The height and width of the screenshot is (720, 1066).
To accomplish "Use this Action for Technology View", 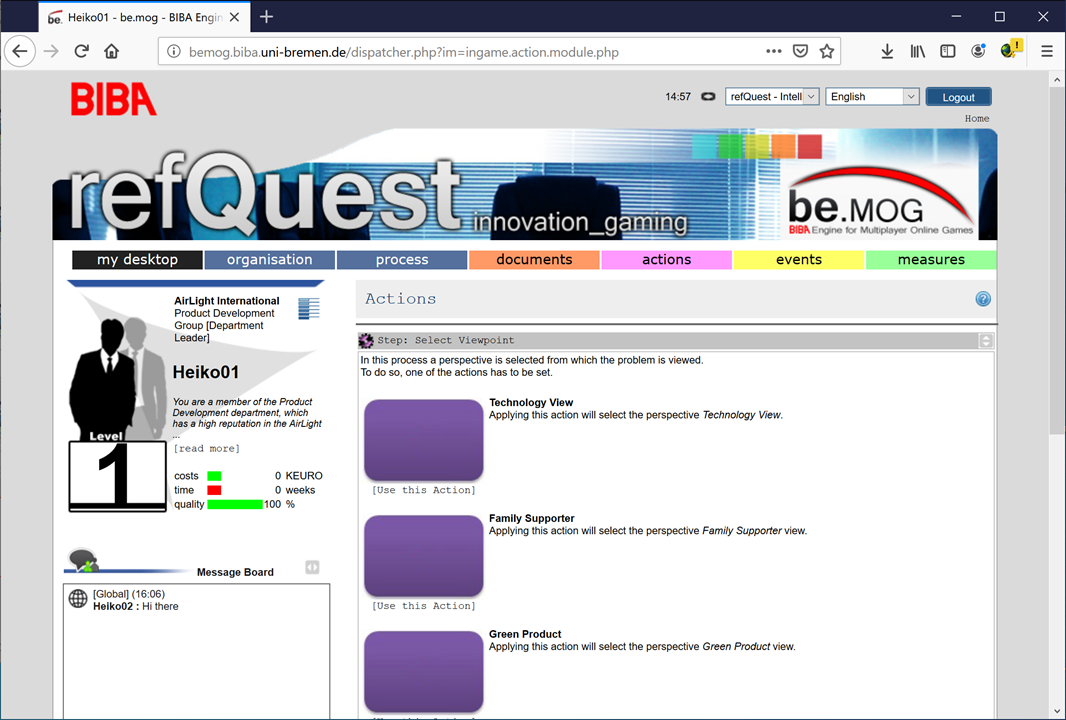I will pos(424,490).
